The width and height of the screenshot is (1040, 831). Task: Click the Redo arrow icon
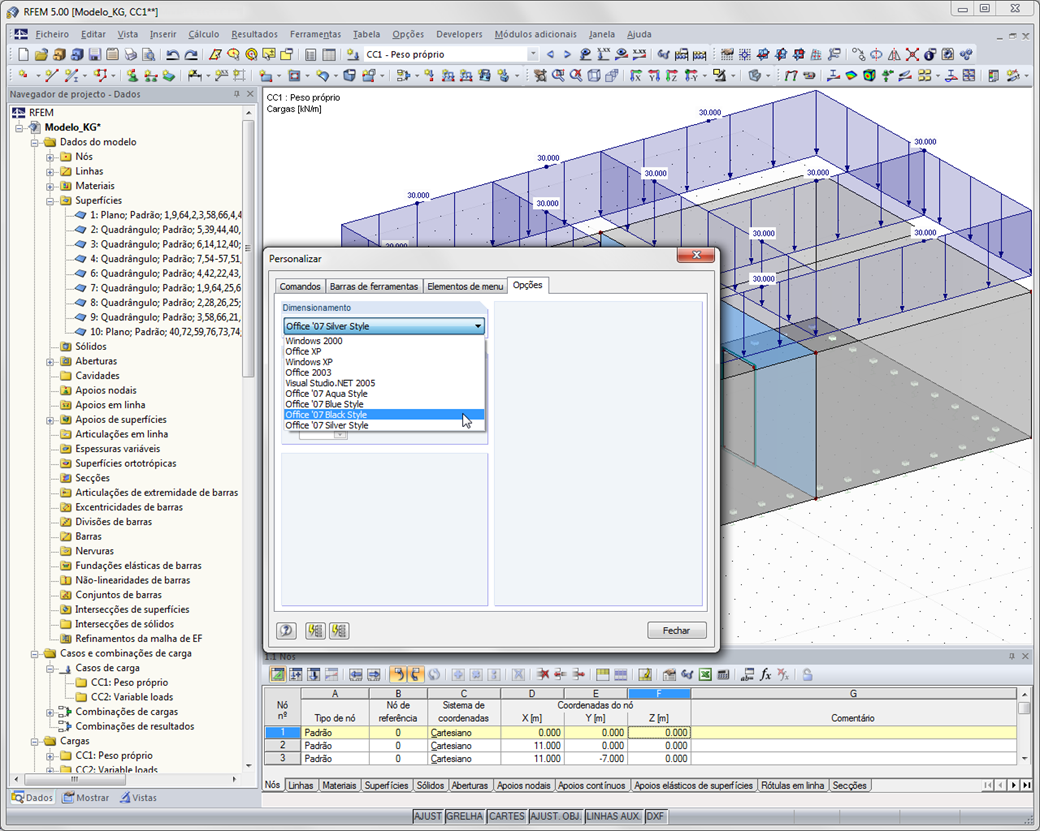tap(190, 54)
